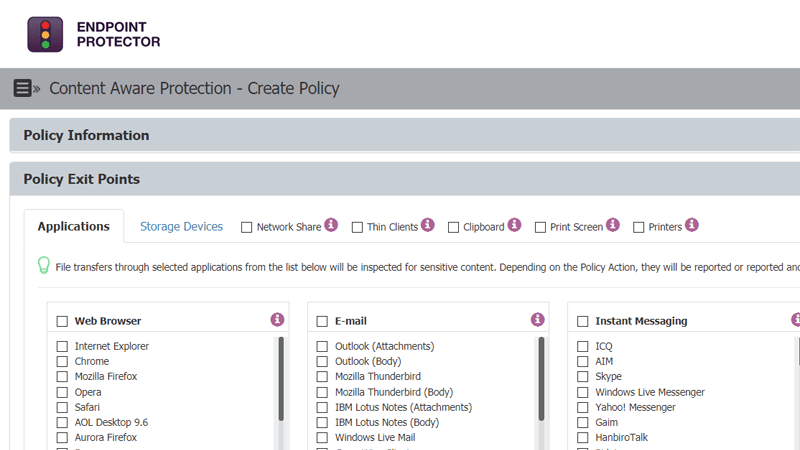The width and height of the screenshot is (800, 450).
Task: Click the info icon next to Thin Clients
Action: [x=428, y=224]
